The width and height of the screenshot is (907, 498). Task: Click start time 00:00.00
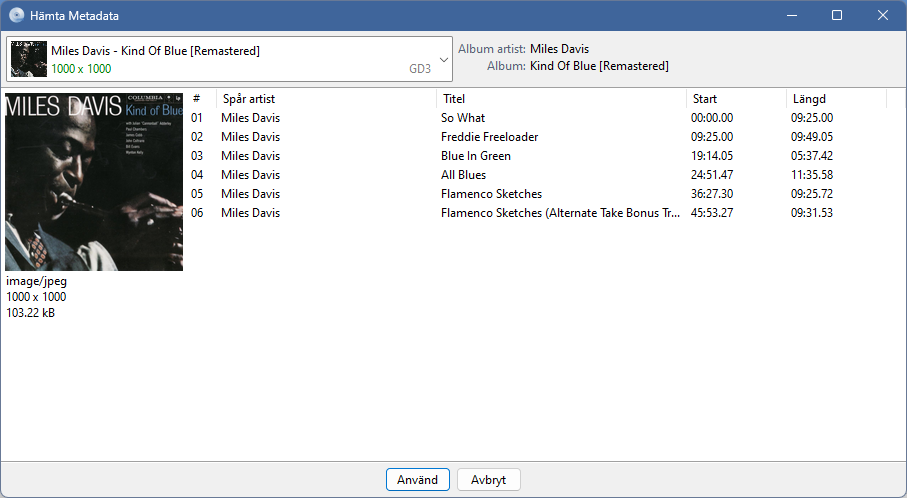point(711,118)
